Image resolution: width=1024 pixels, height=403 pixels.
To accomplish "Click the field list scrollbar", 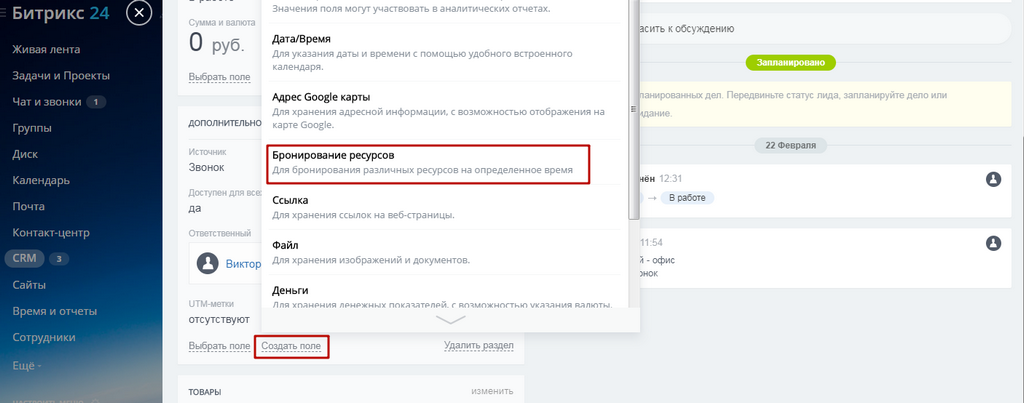I will click(633, 109).
